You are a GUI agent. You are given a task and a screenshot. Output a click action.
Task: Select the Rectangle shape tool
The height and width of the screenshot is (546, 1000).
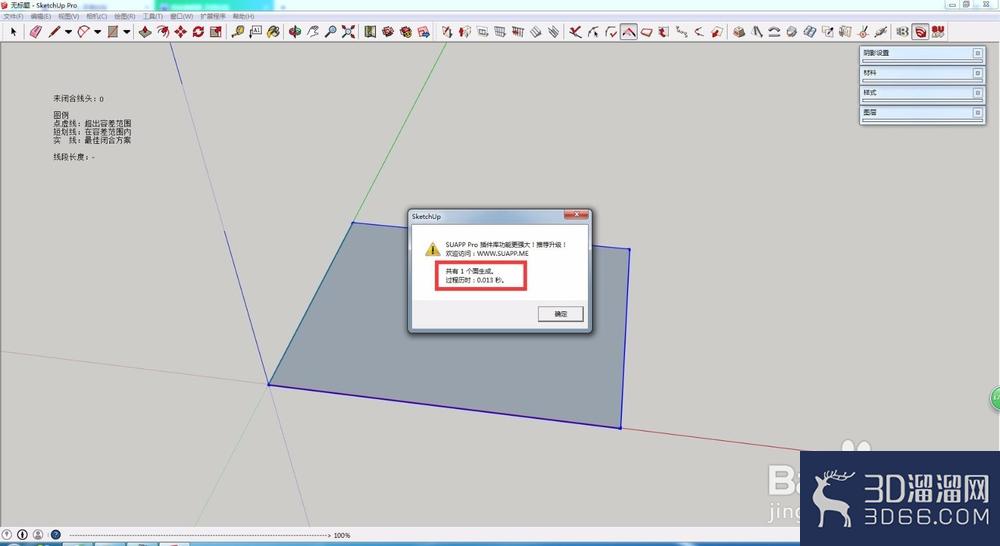113,31
